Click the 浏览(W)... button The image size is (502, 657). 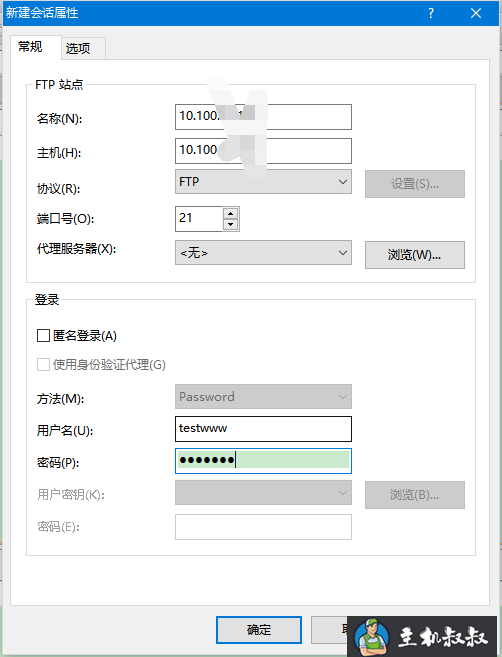pyautogui.click(x=414, y=254)
